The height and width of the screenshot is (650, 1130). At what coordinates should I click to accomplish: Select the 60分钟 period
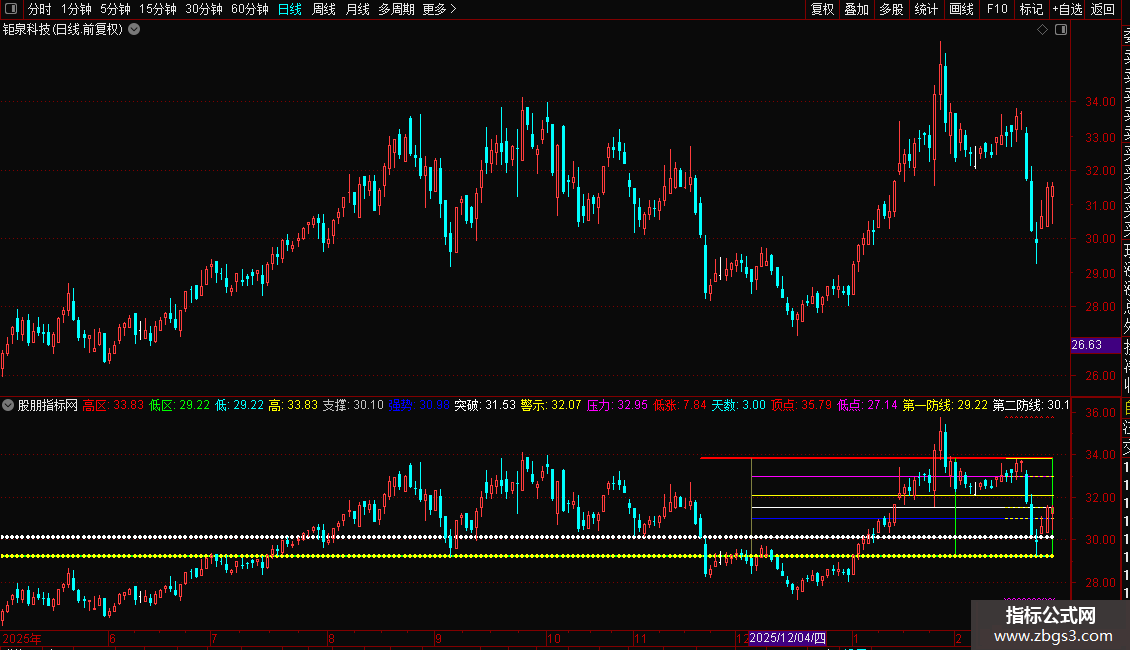[250, 9]
